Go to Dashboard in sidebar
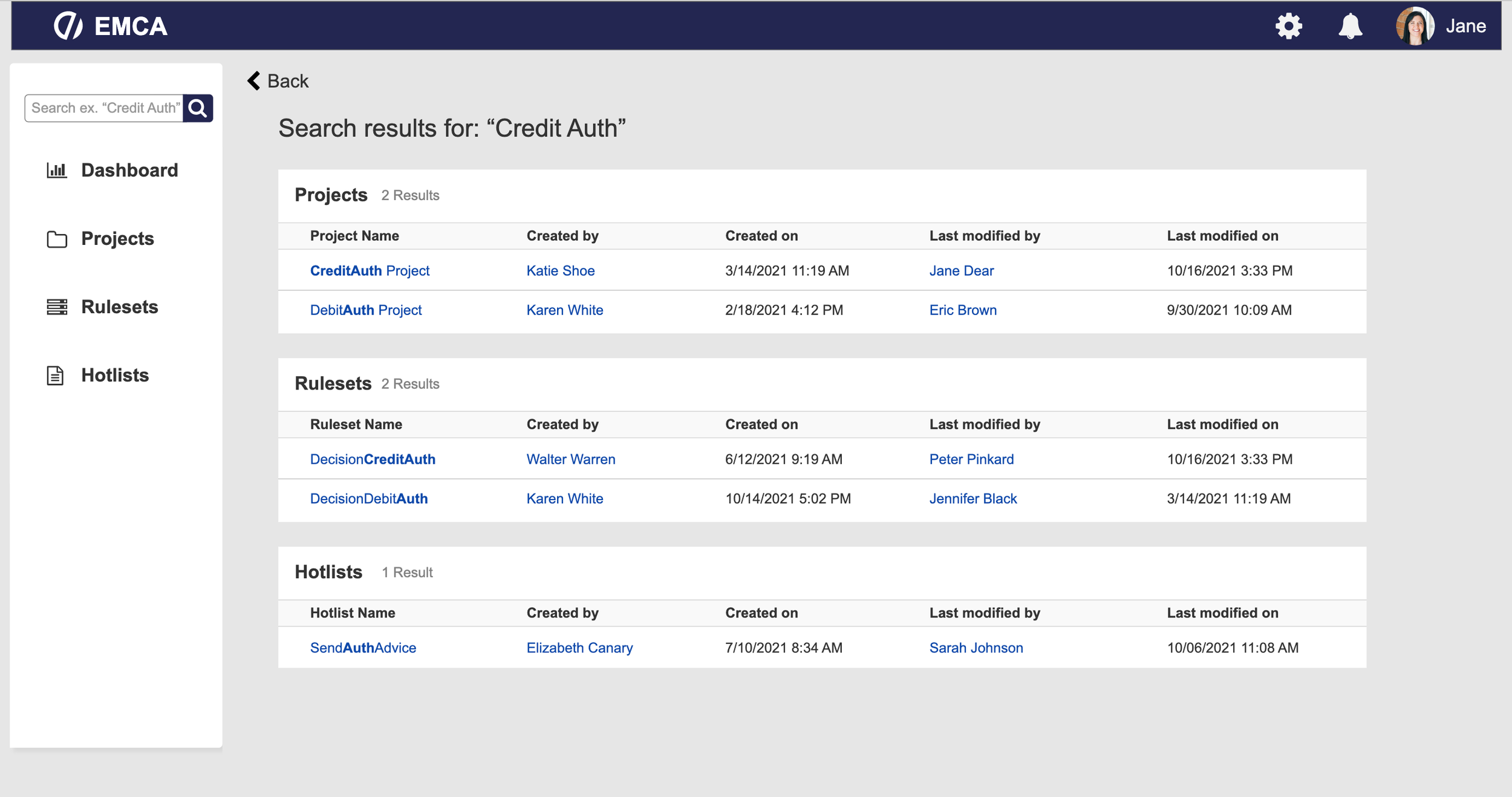 (x=129, y=171)
